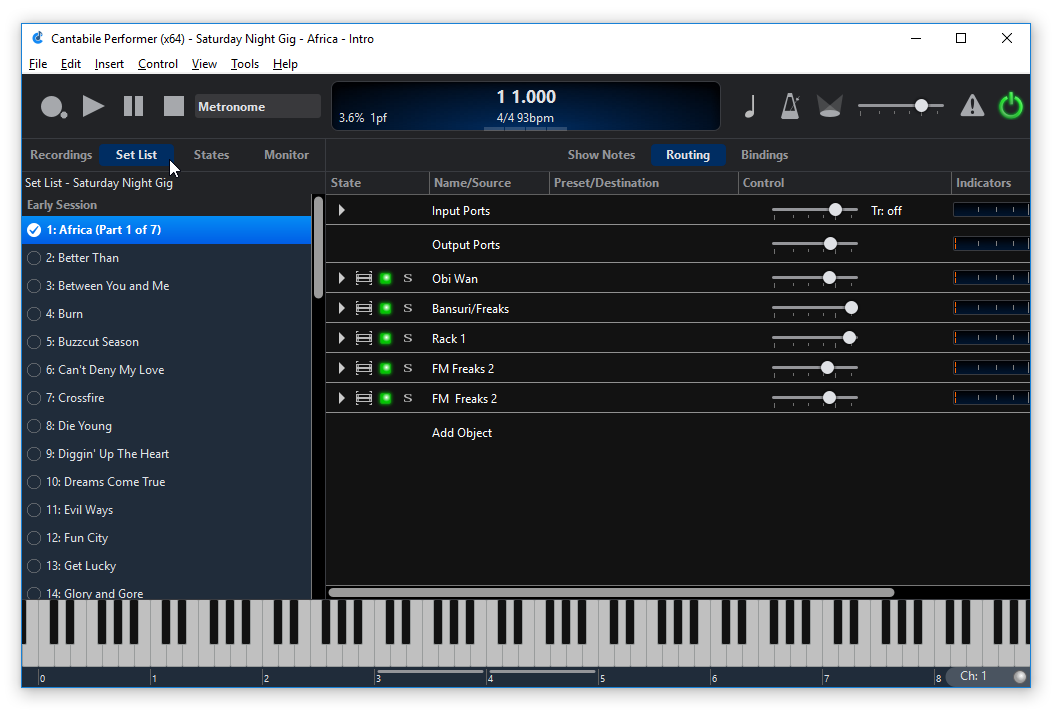Click the set list vertical scrollbar

point(318,248)
